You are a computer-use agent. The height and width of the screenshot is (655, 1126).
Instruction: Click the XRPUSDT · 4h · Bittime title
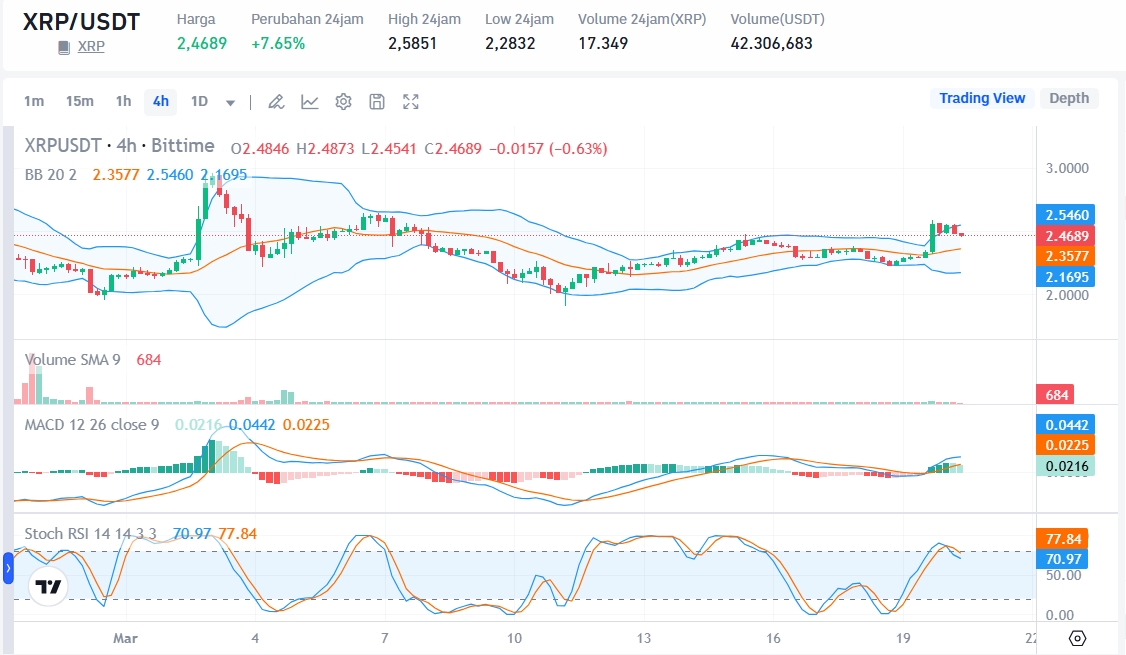119,146
